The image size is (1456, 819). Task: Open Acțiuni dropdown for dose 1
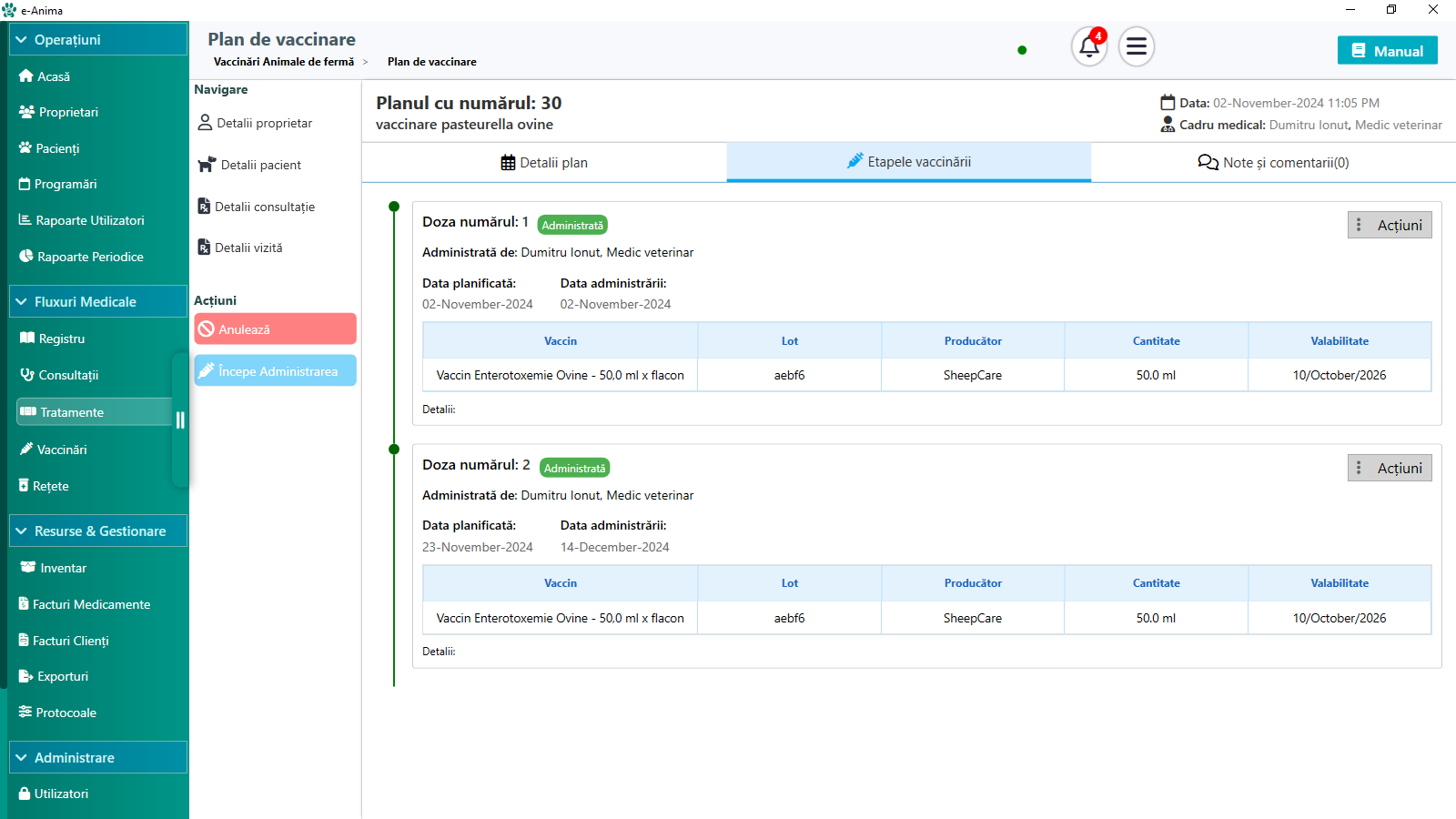[1389, 225]
